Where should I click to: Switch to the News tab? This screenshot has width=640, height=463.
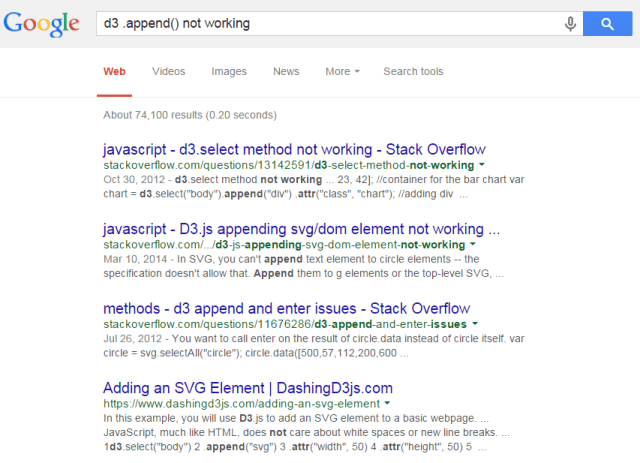(x=286, y=71)
